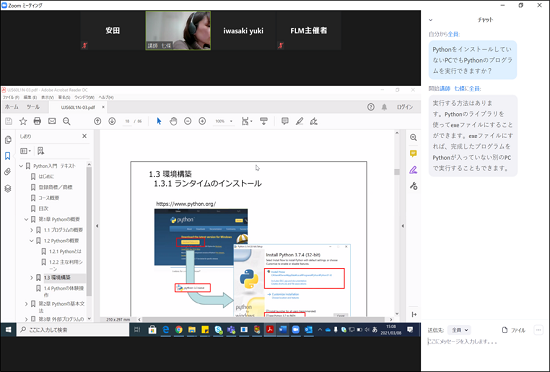Click the ファイル attach button in Zoom chat
Screen dimensions: 550x372
[x=514, y=330]
